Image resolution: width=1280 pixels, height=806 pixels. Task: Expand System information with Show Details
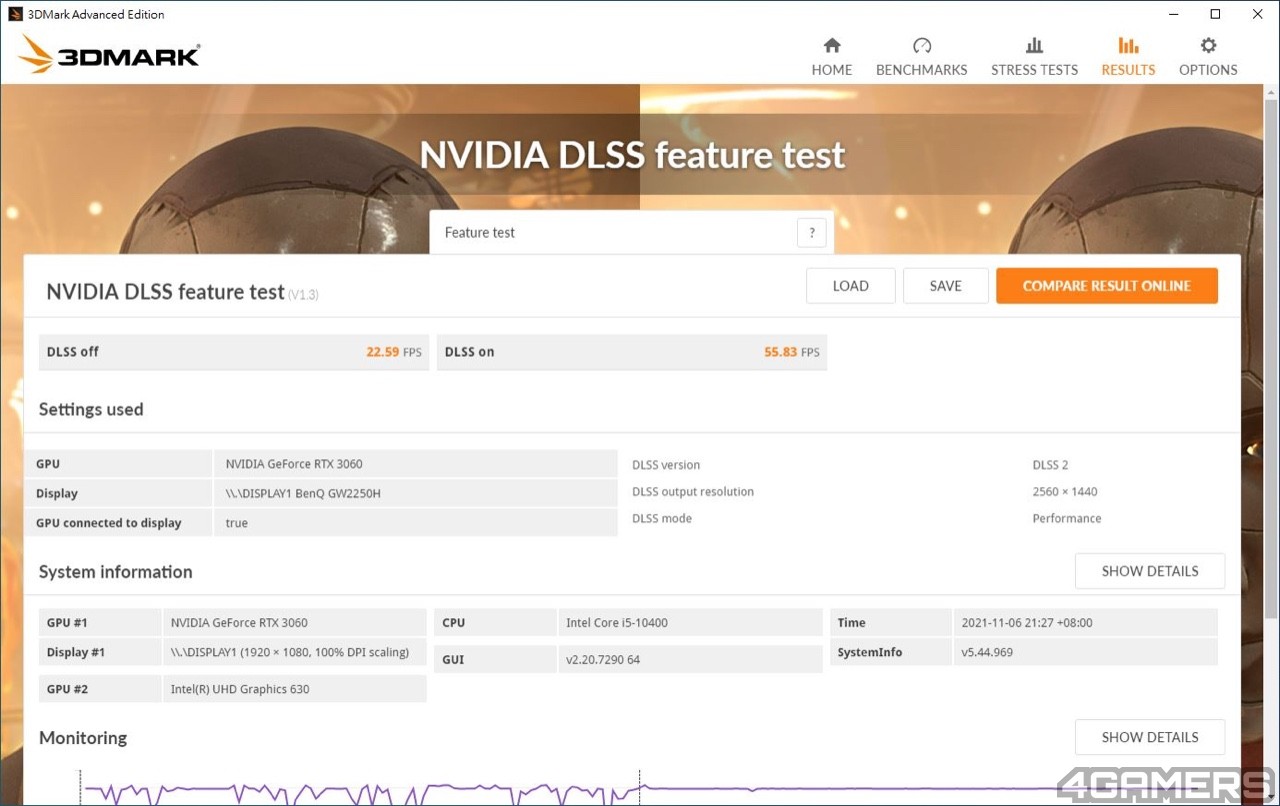click(x=1149, y=571)
